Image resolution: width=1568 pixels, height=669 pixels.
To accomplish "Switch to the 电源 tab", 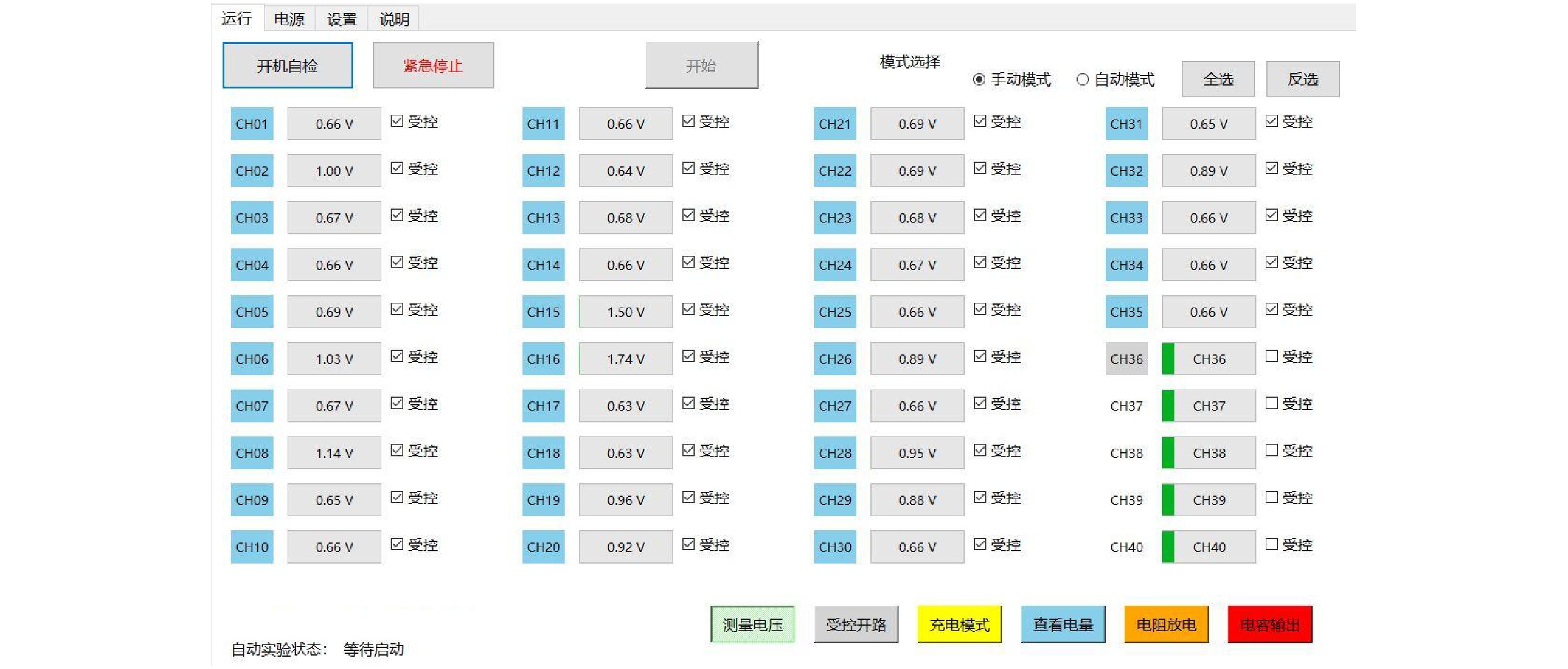I will point(289,19).
